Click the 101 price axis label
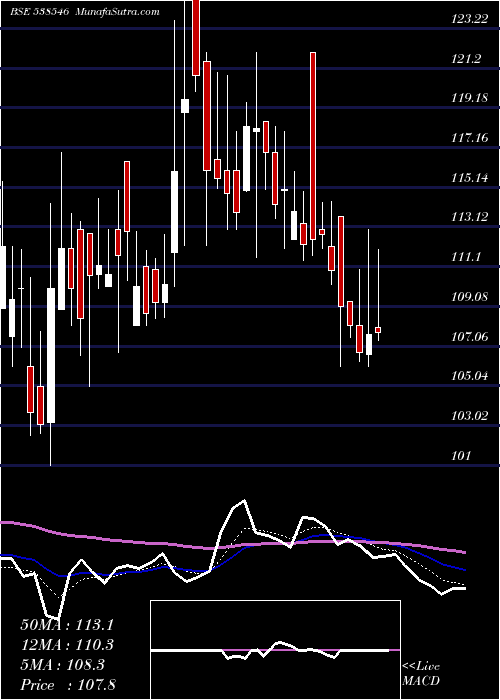This screenshot has width=500, height=700. [x=461, y=455]
